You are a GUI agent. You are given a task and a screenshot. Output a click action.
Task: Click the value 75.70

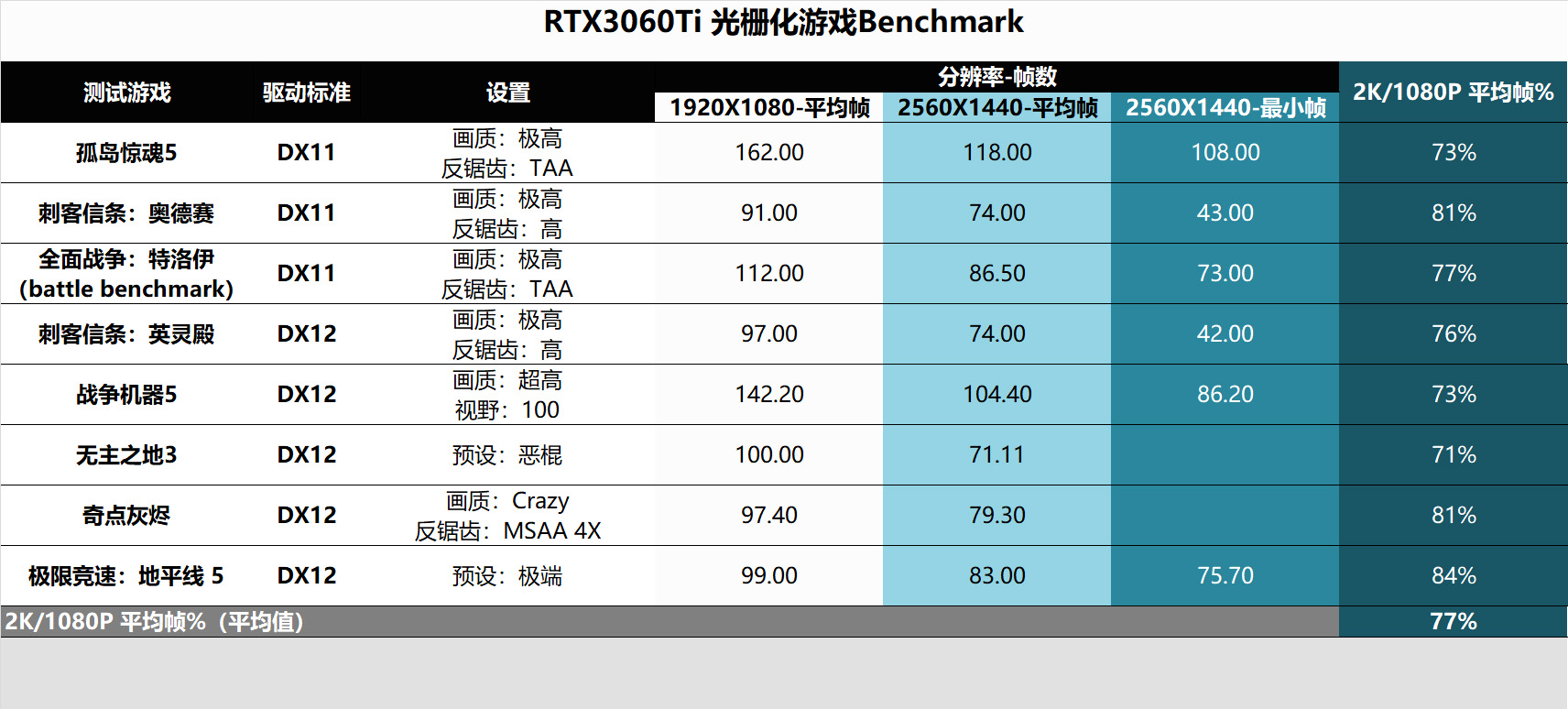1225,576
